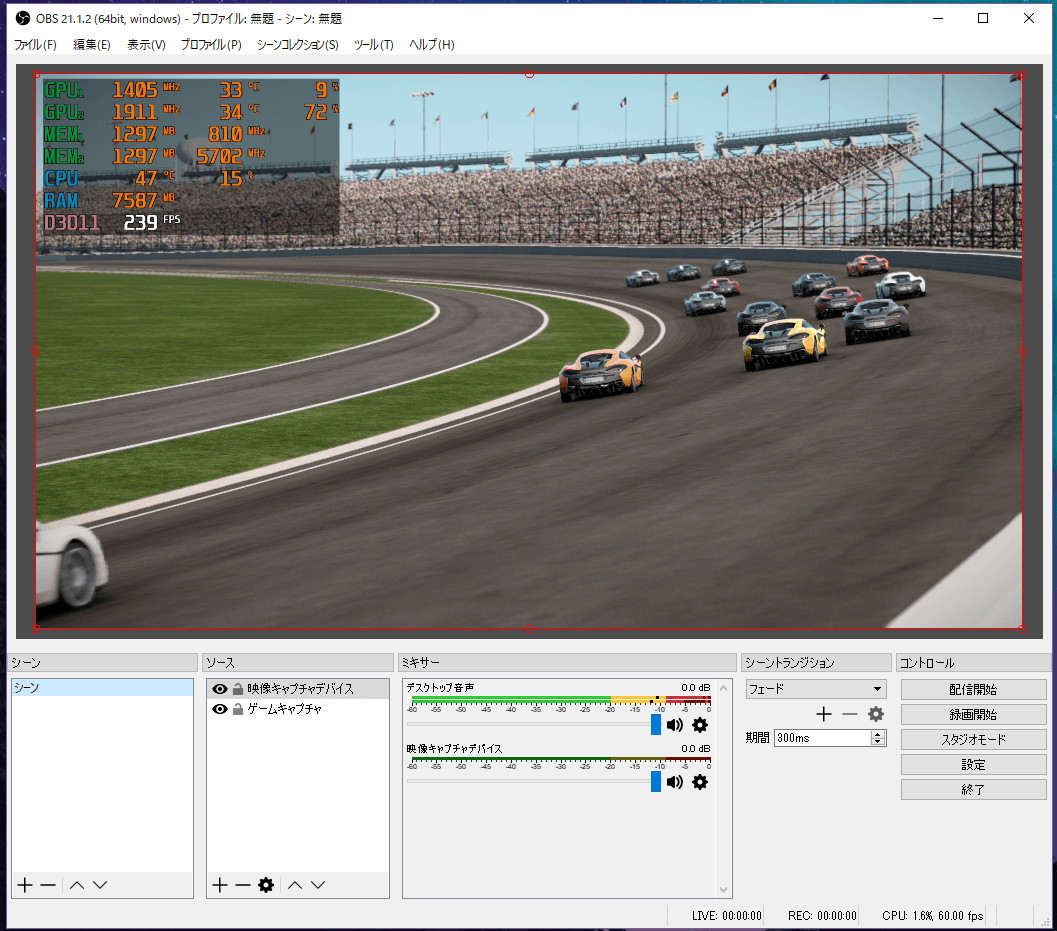The width and height of the screenshot is (1057, 931).
Task: Add a new scene with plus icon
Action: point(25,884)
